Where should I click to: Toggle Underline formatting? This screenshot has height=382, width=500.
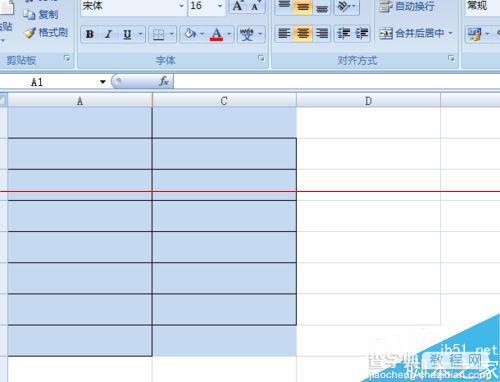click(127, 34)
